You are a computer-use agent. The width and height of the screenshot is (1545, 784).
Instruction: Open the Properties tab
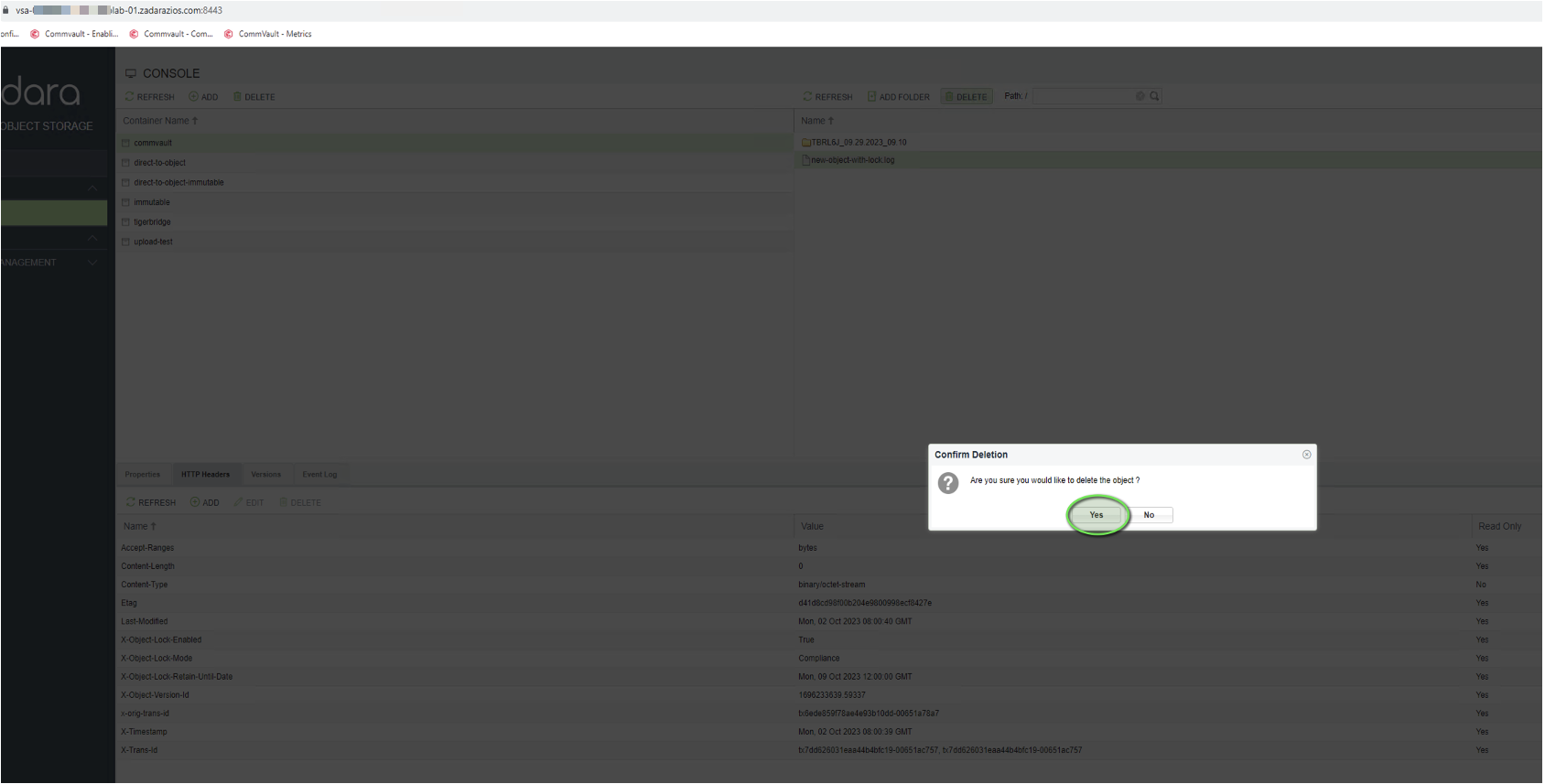coord(142,475)
